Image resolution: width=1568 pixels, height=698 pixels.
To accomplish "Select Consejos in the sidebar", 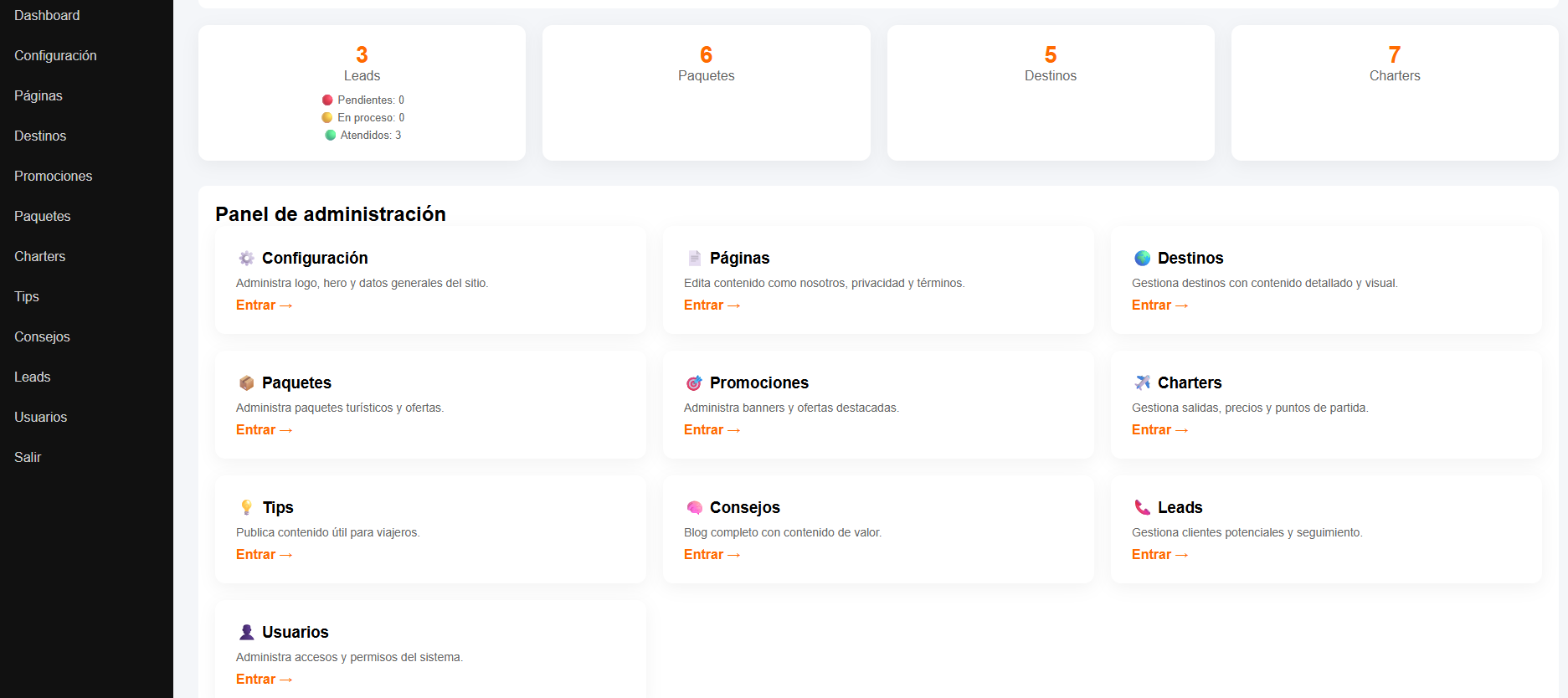I will click(42, 336).
